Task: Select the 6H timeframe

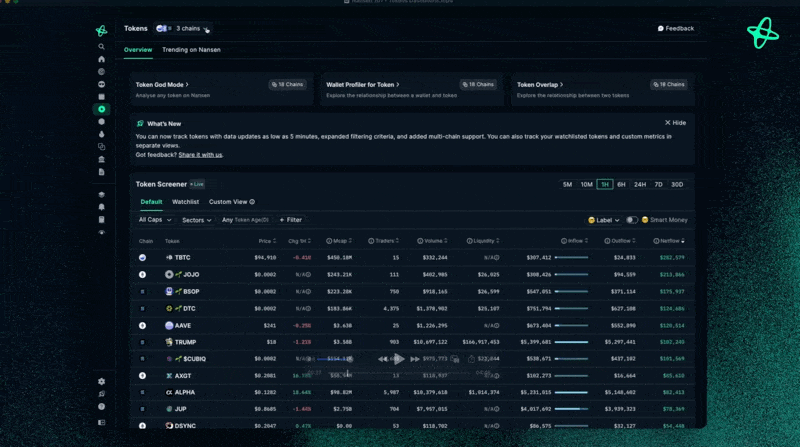Action: coord(621,185)
